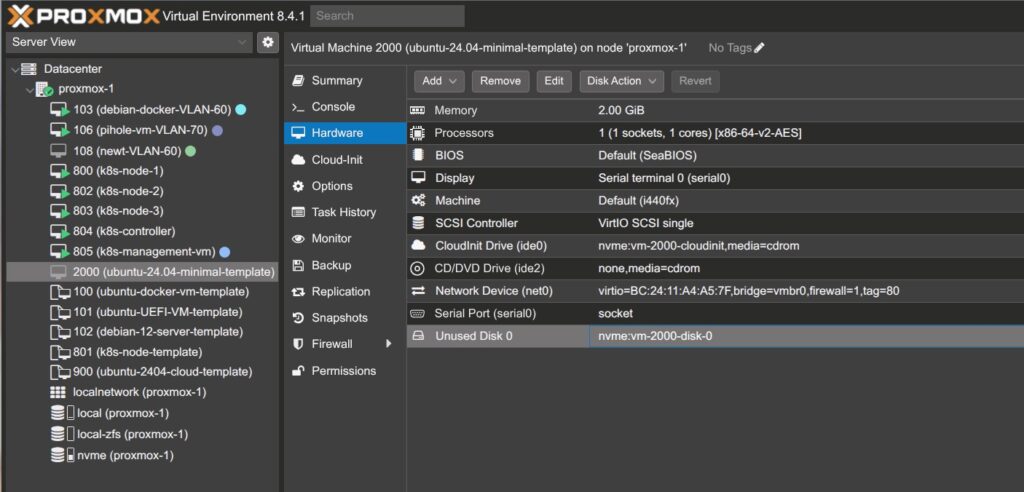This screenshot has height=492, width=1024.
Task: Click the Edit button
Action: coord(554,81)
